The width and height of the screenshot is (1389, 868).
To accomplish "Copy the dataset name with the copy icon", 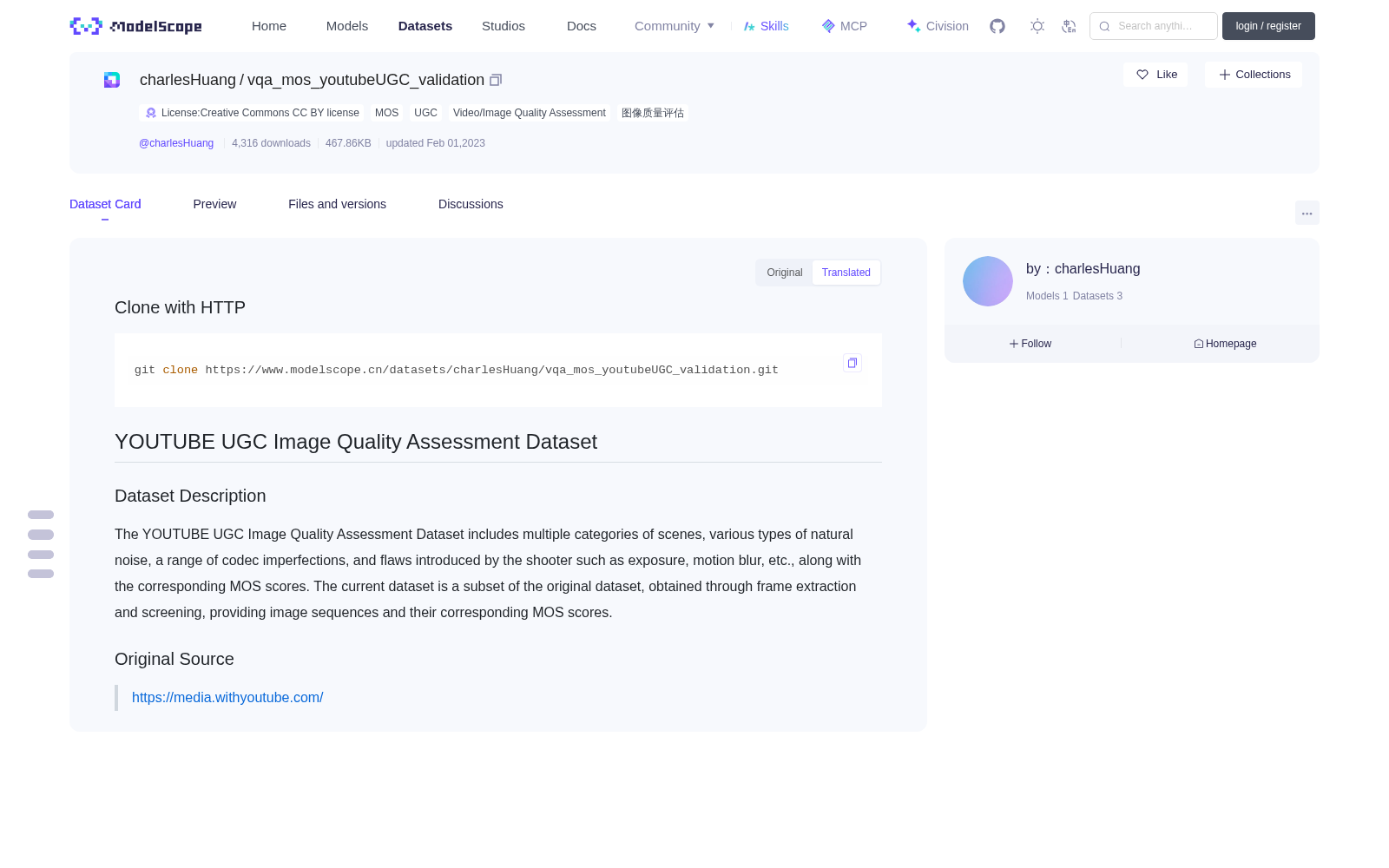I will point(496,80).
